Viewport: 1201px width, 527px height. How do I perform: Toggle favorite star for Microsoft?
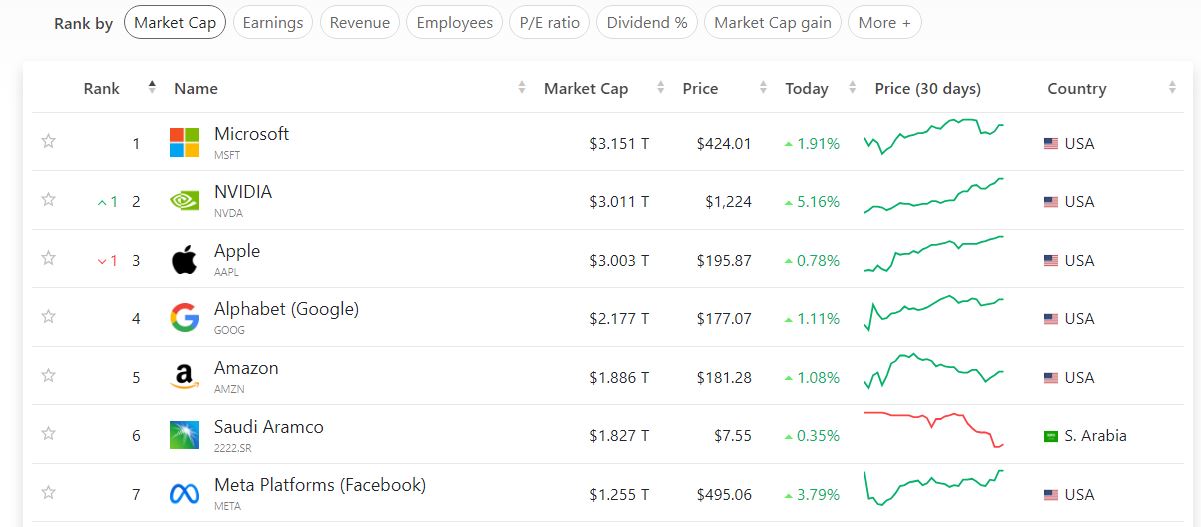[x=48, y=141]
